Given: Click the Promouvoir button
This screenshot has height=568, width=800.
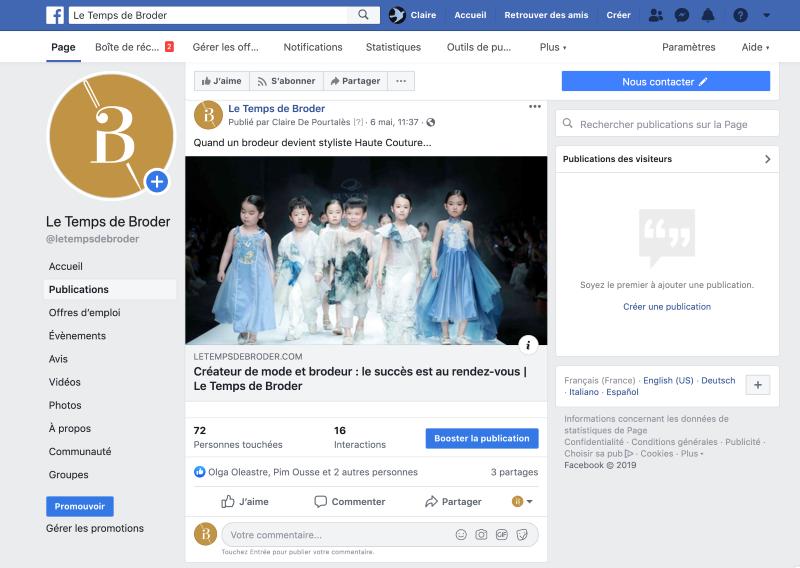Looking at the screenshot, I should [x=80, y=506].
